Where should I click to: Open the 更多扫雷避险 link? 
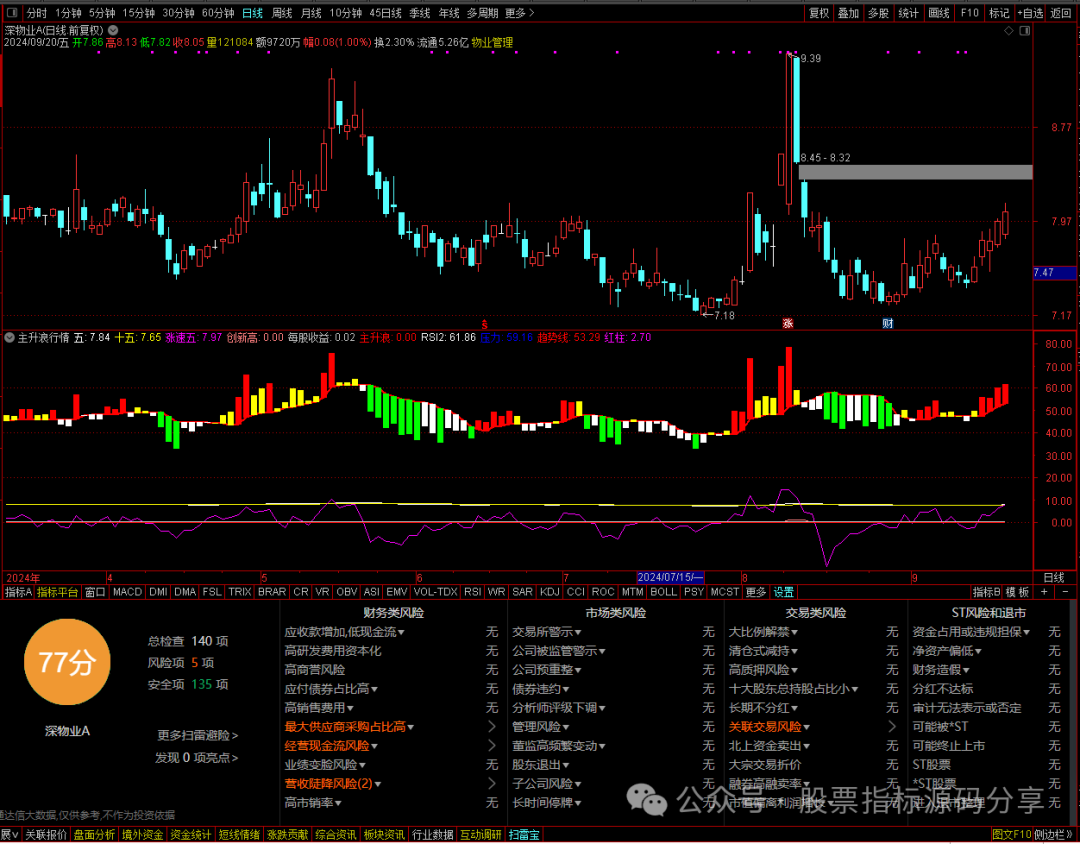197,736
